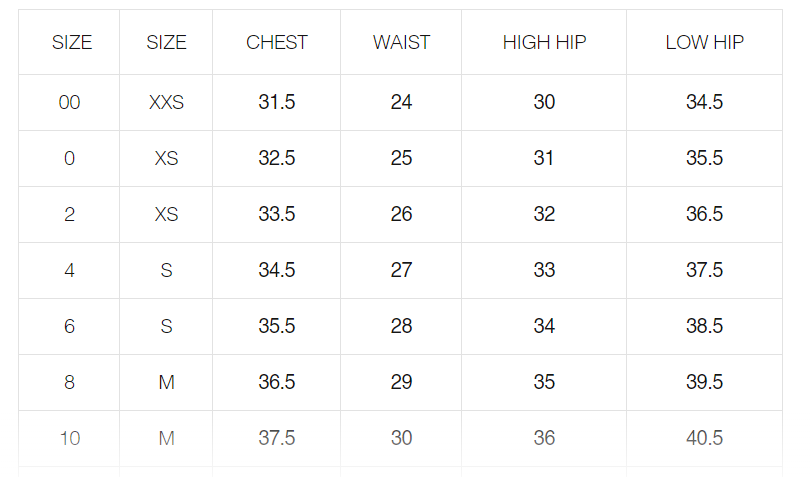Click the WAIST column header
The height and width of the screenshot is (477, 811).
(401, 42)
